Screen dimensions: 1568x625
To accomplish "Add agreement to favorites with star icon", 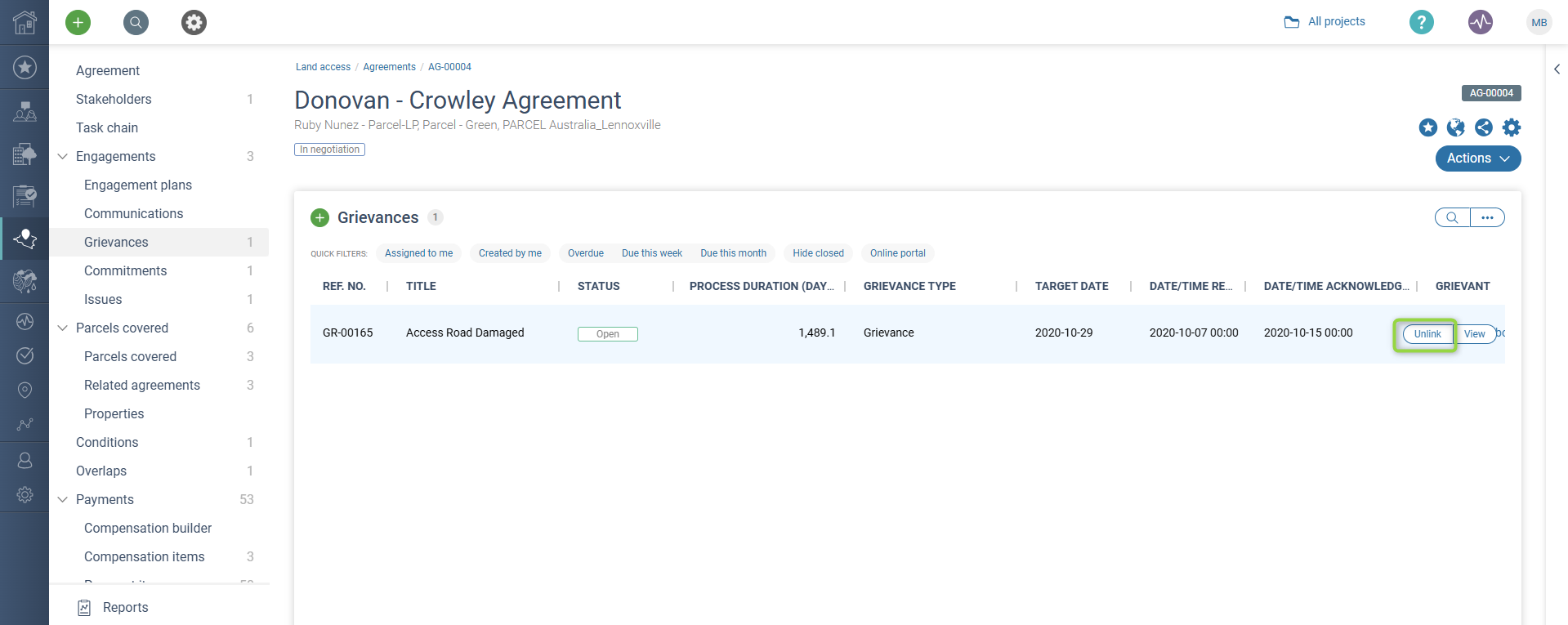I will 1428,127.
